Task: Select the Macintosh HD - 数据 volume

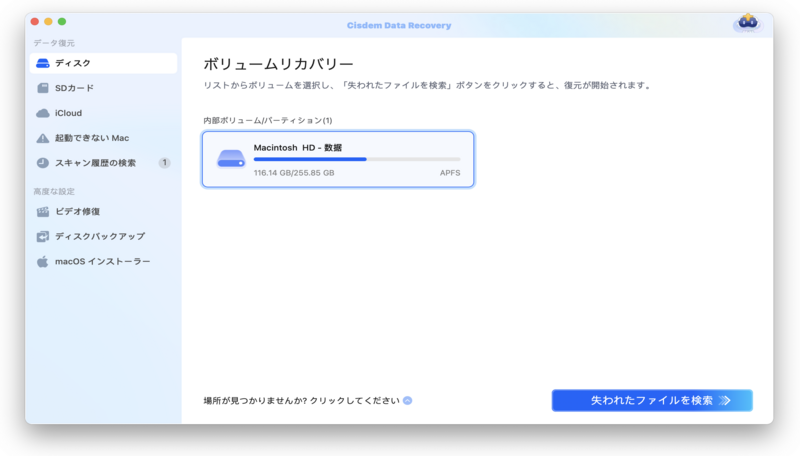Action: (x=337, y=159)
